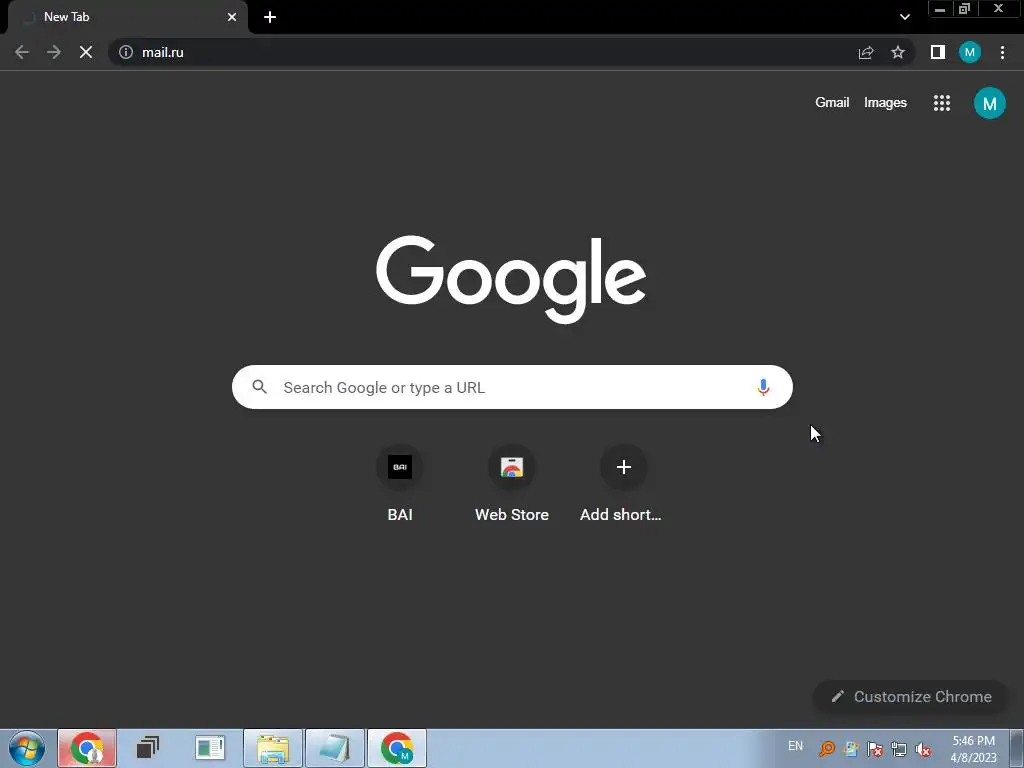The image size is (1024, 768).
Task: Open first Chrome icon in taskbar
Action: (x=87, y=748)
